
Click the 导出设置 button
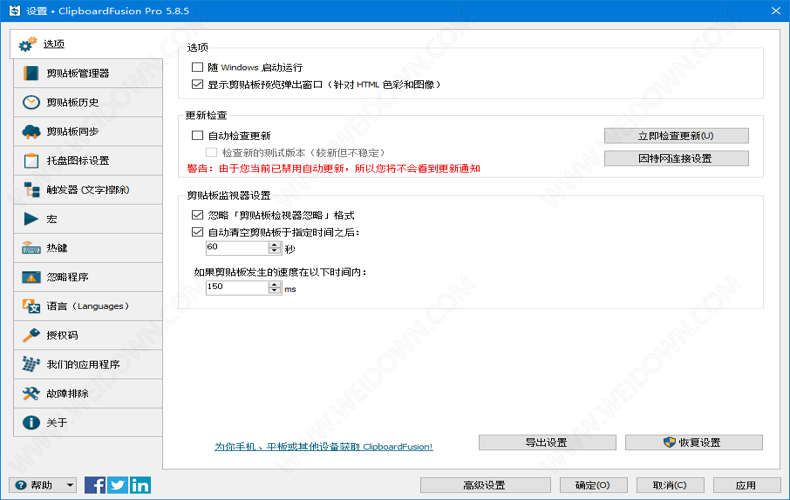coord(547,443)
